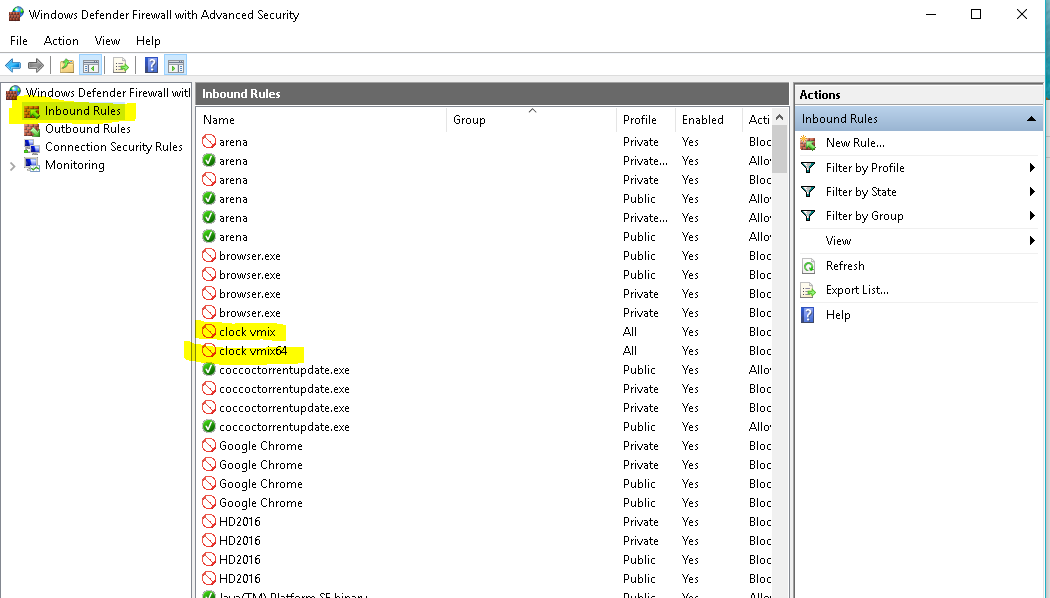The width and height of the screenshot is (1050, 598).
Task: Click the New Rule... action icon
Action: click(809, 143)
